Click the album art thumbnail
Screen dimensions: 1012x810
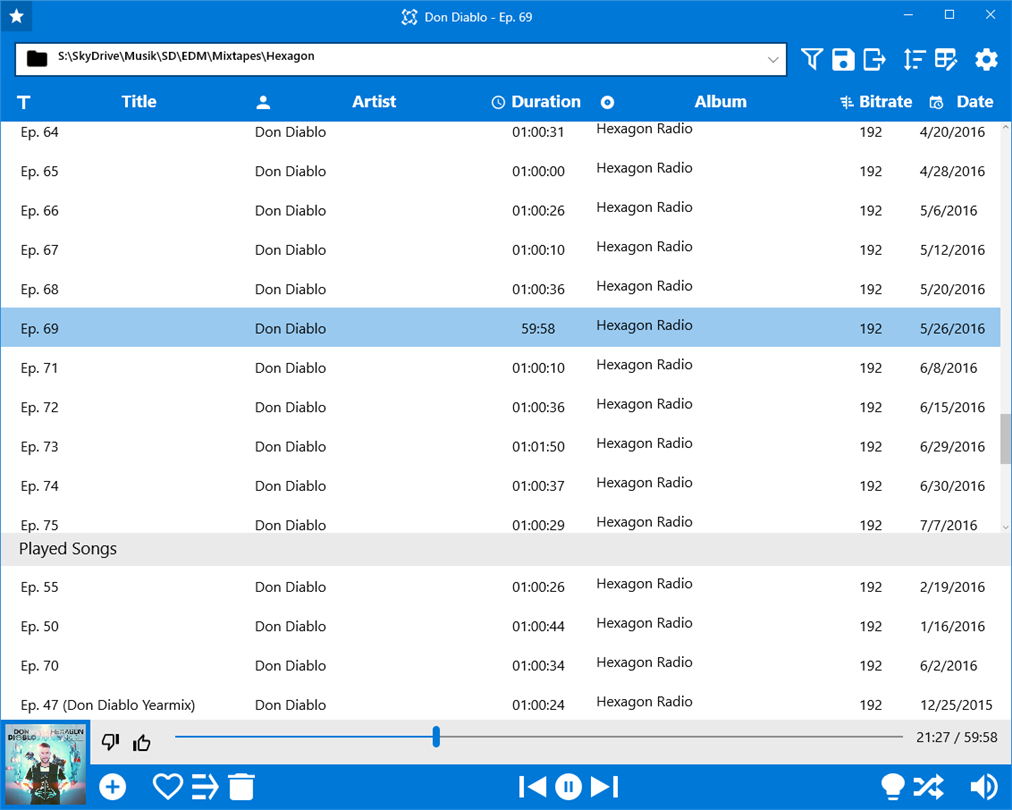tap(45, 764)
